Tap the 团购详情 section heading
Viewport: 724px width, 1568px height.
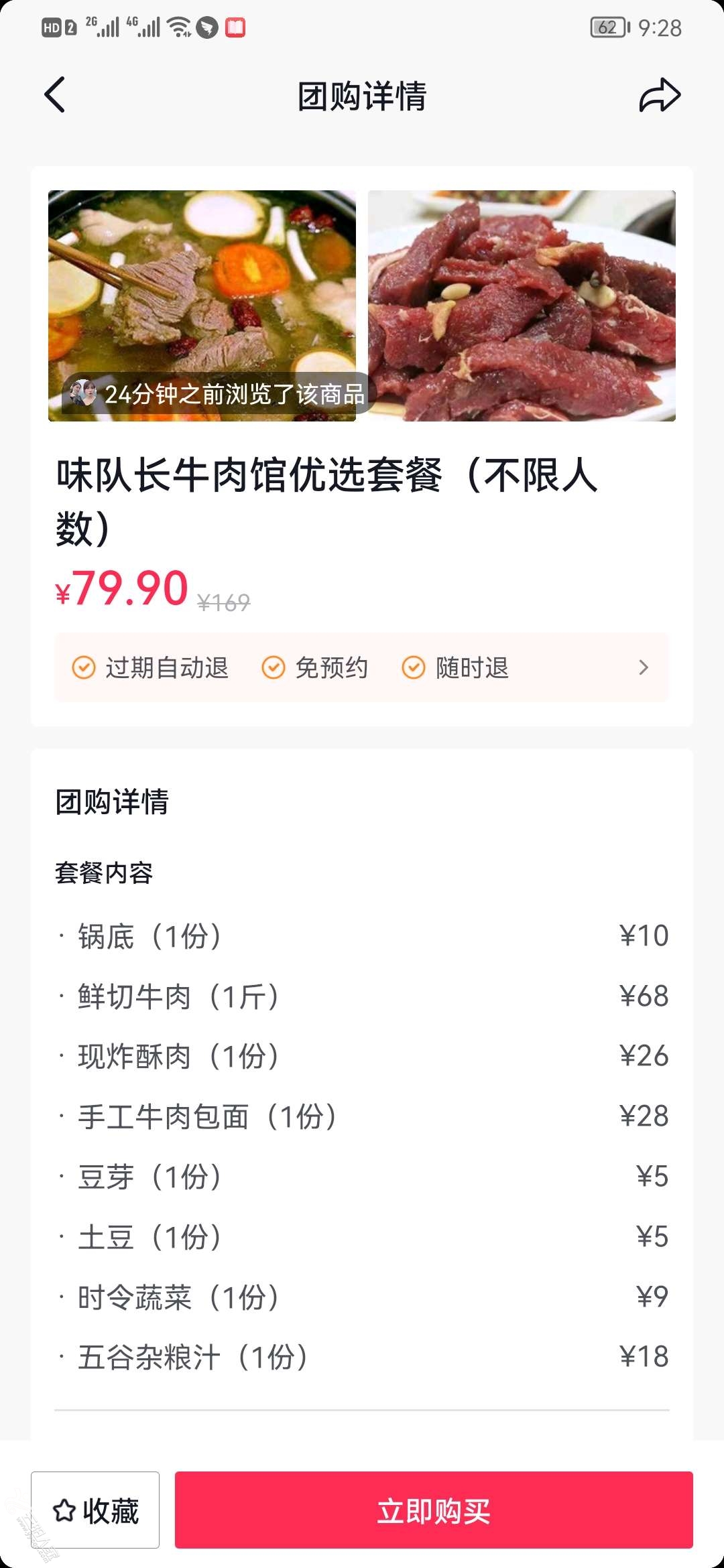[x=112, y=801]
